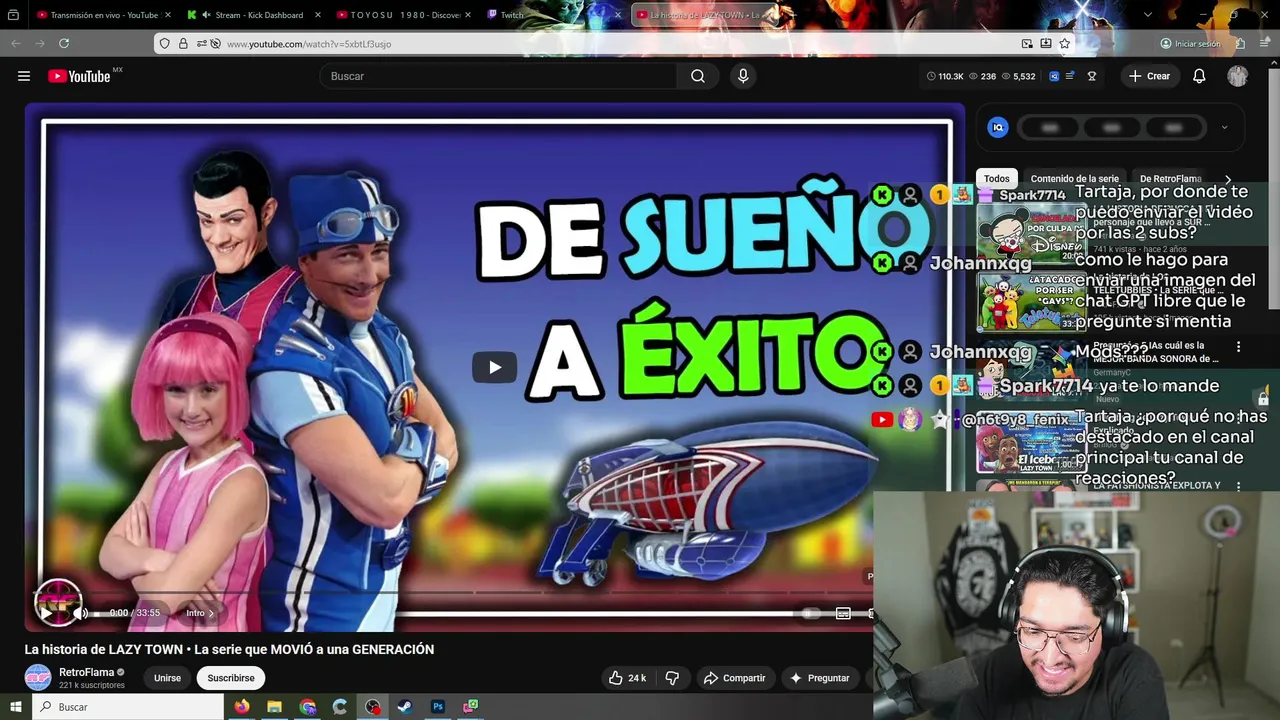Click the shield tracking protection icon
The height and width of the screenshot is (720, 1280).
pyautogui.click(x=164, y=44)
